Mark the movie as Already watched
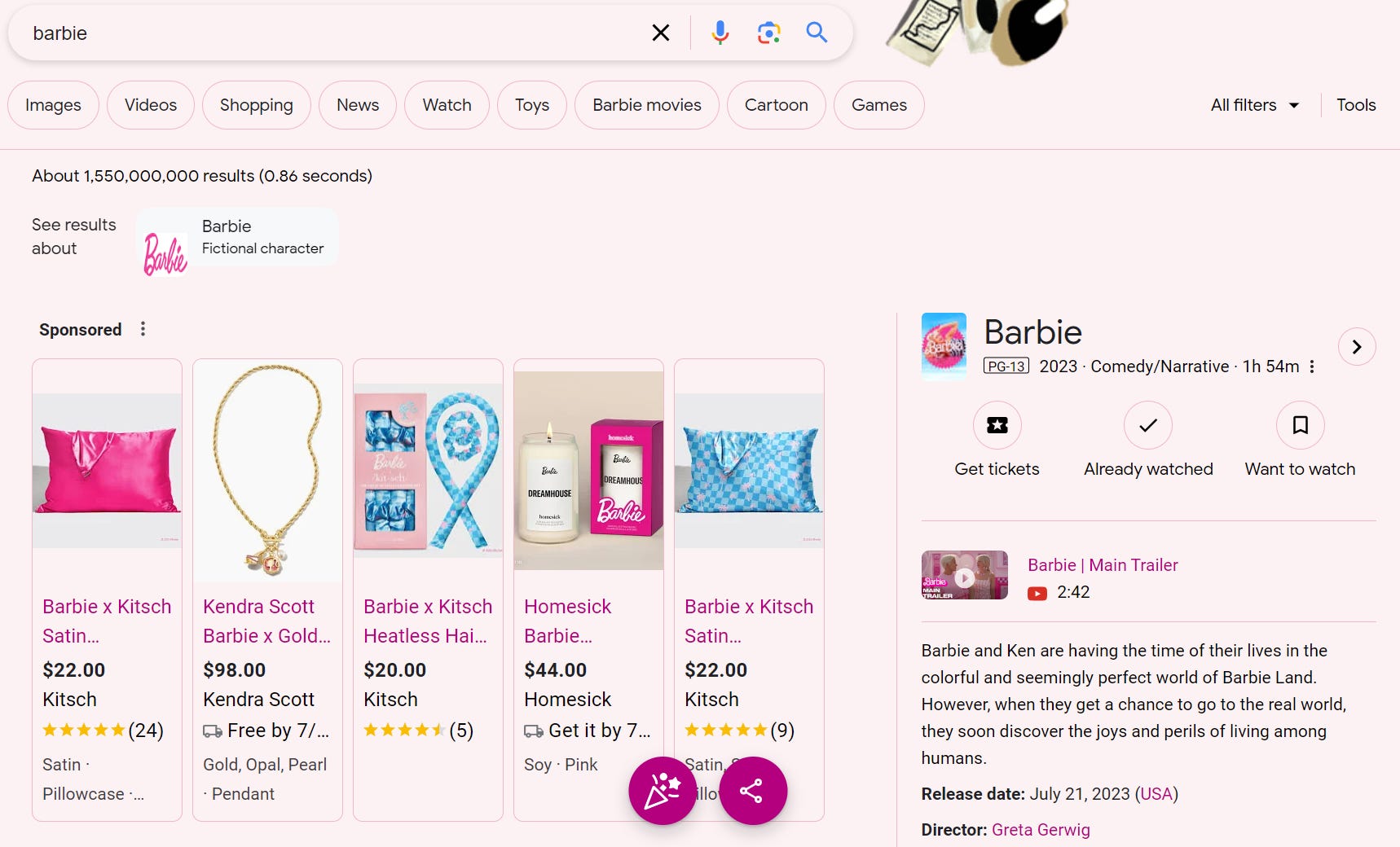 click(x=1148, y=425)
